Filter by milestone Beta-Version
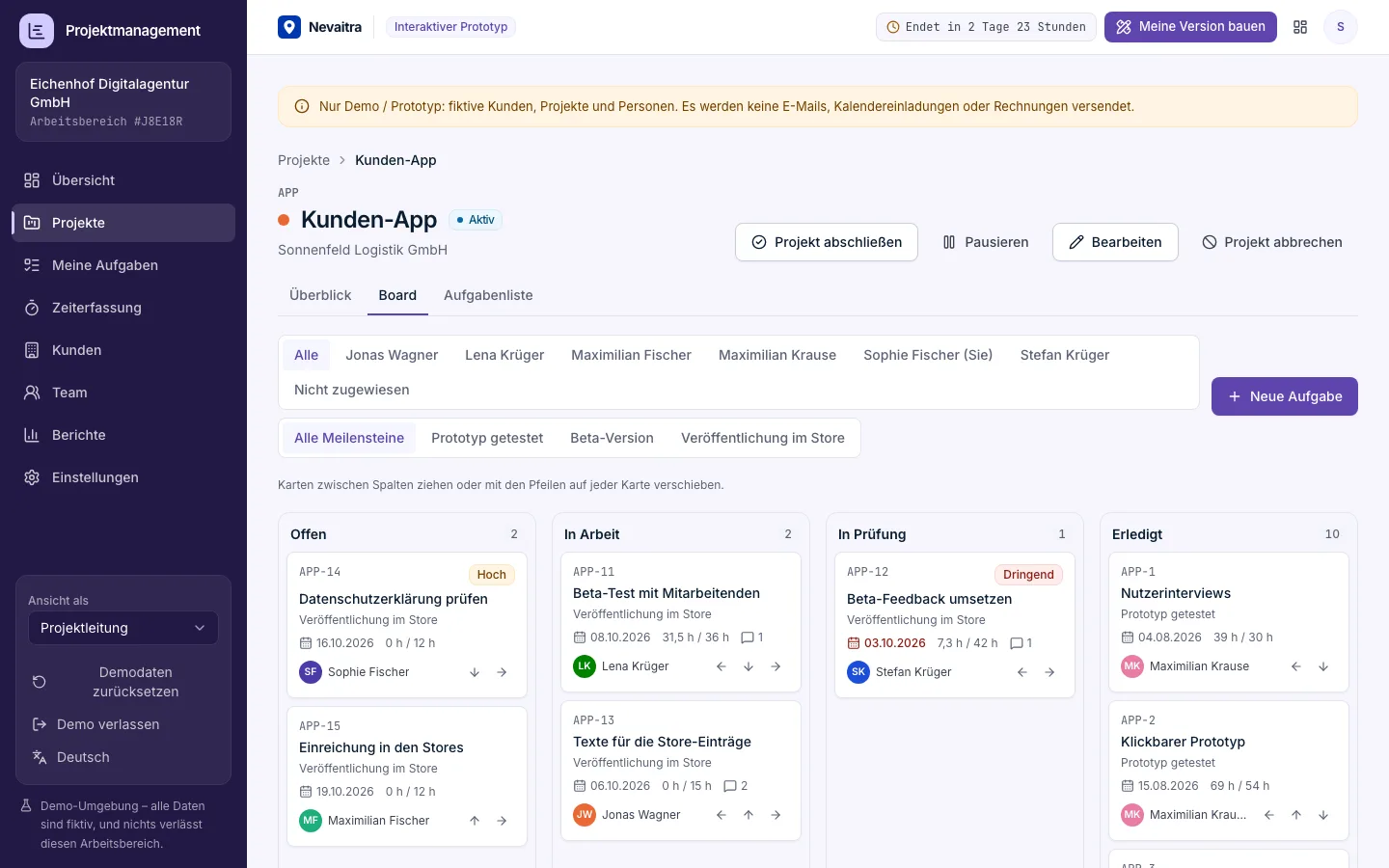 612,438
